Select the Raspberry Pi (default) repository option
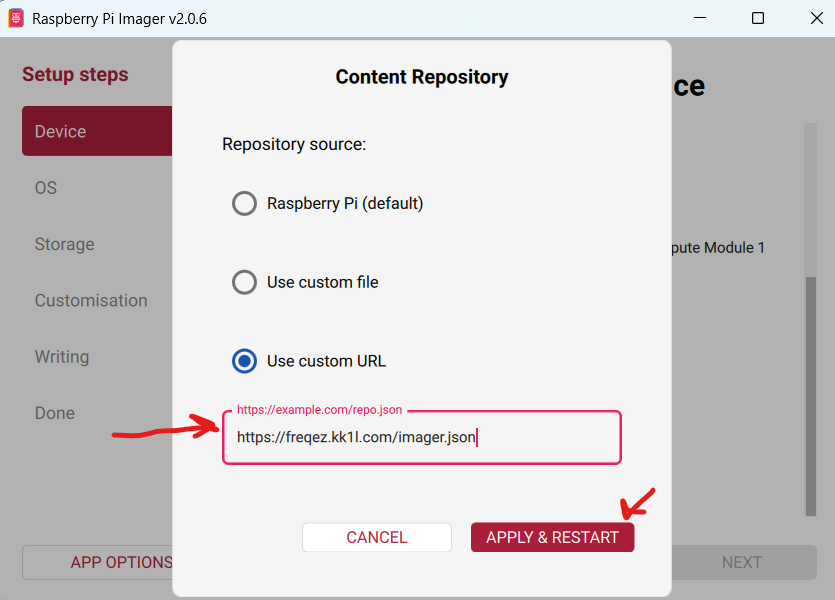 coord(244,204)
